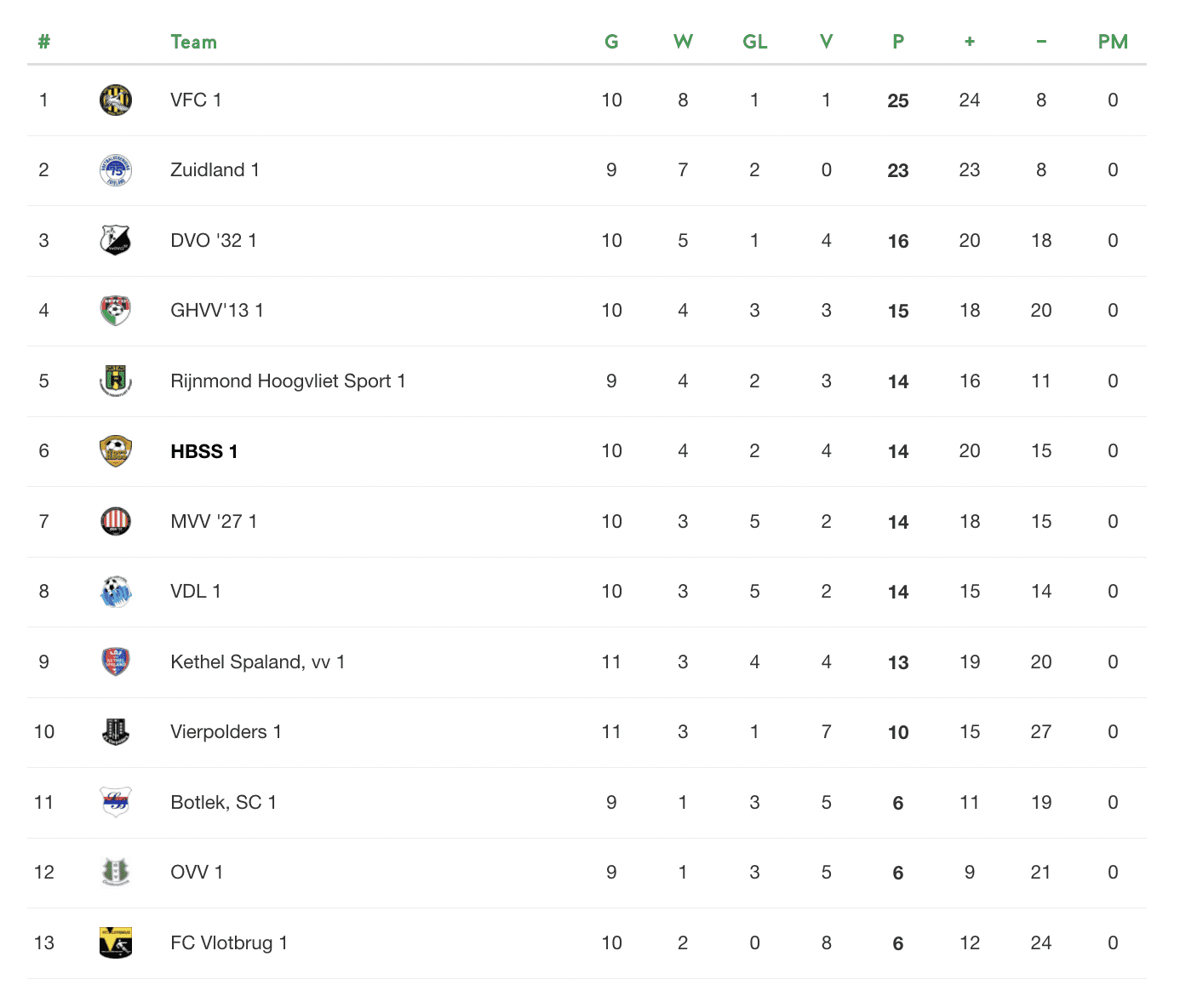Open Zuidland 1 team page
This screenshot has width=1180, height=1008.
point(215,170)
